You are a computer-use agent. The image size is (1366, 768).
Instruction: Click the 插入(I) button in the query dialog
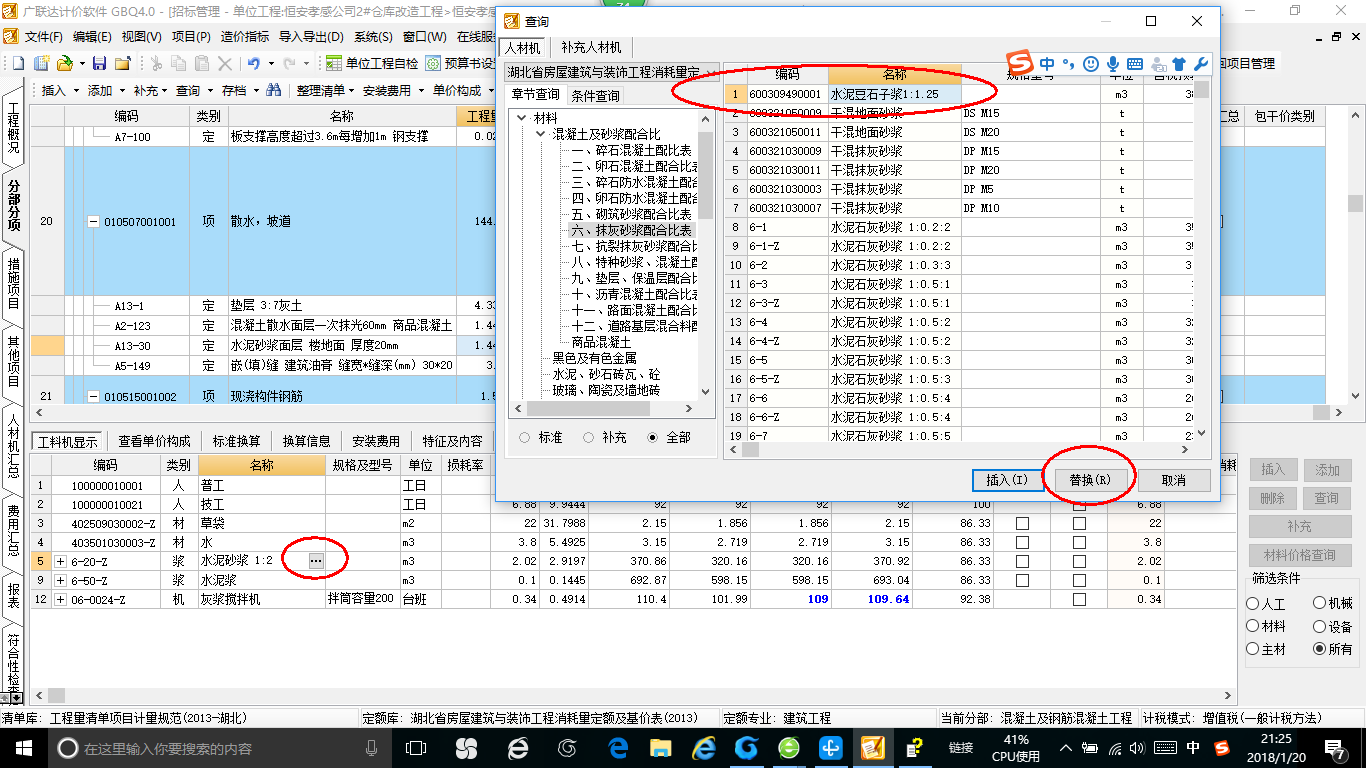1008,481
